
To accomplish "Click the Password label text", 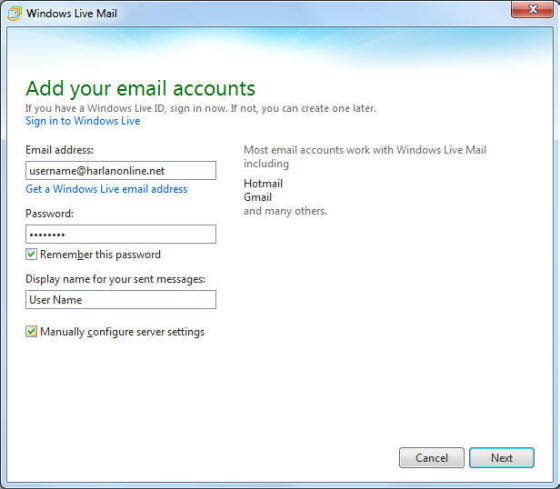I will [49, 214].
